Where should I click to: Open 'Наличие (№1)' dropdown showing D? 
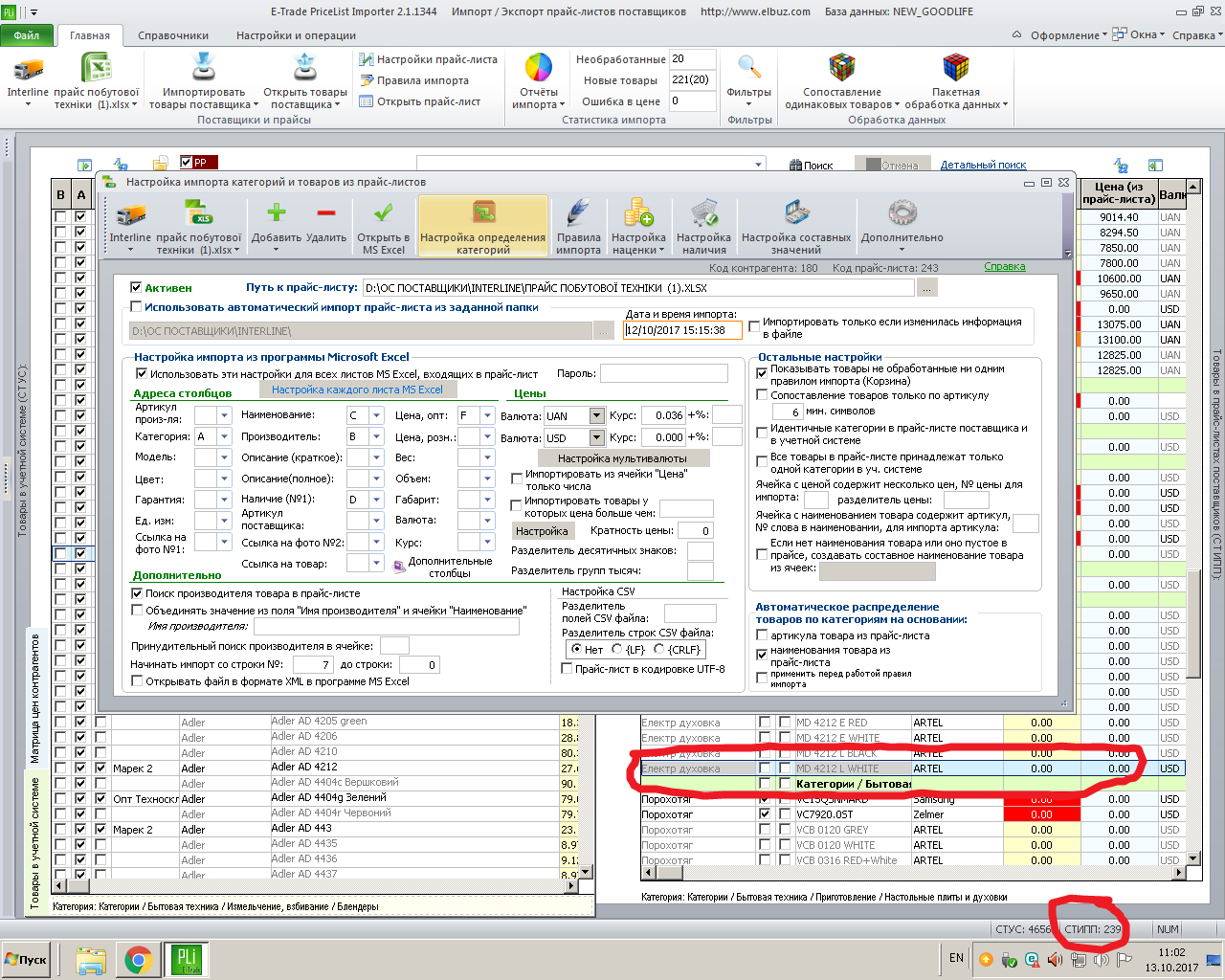377,500
